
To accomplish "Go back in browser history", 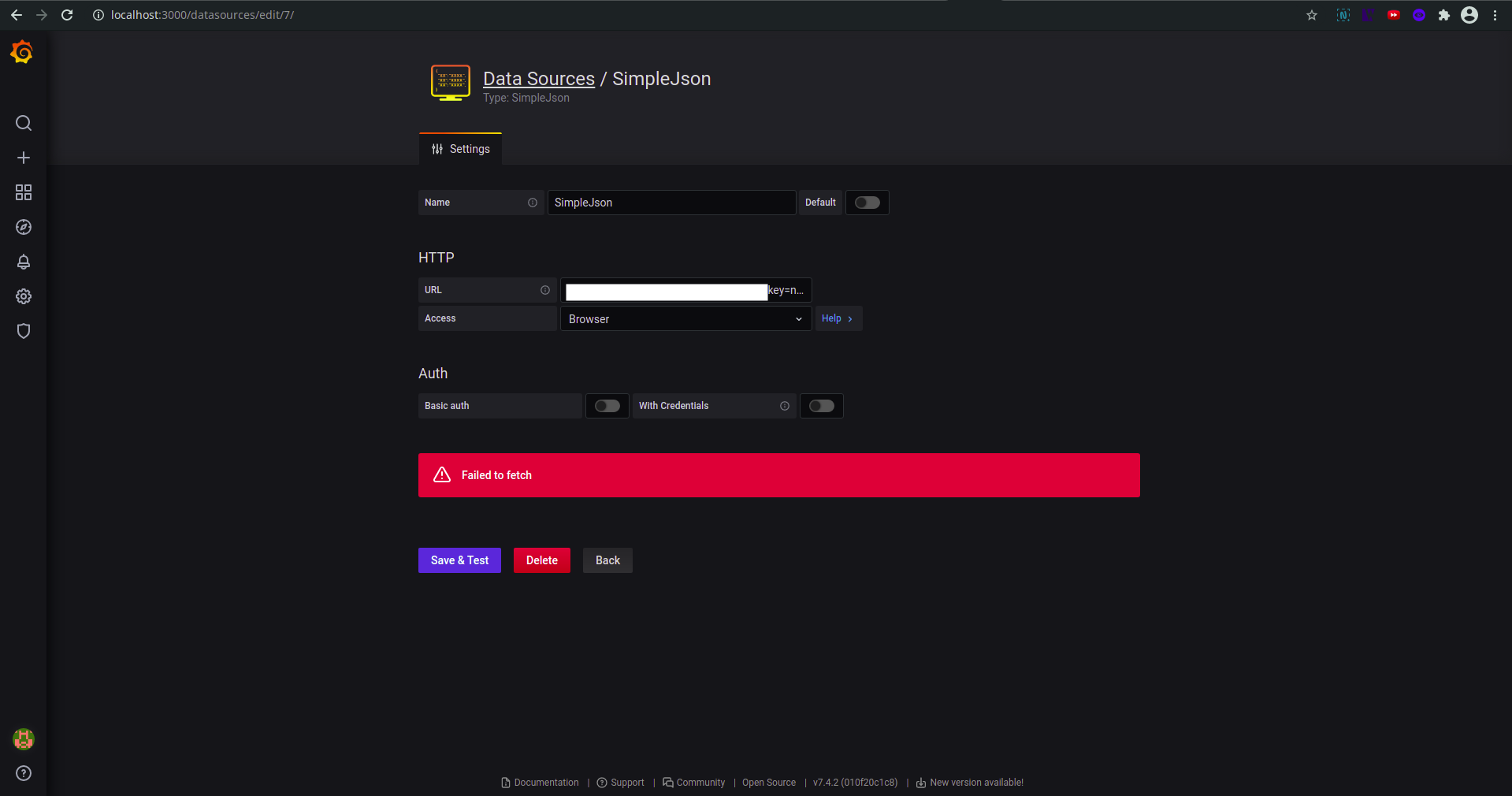I will (17, 15).
